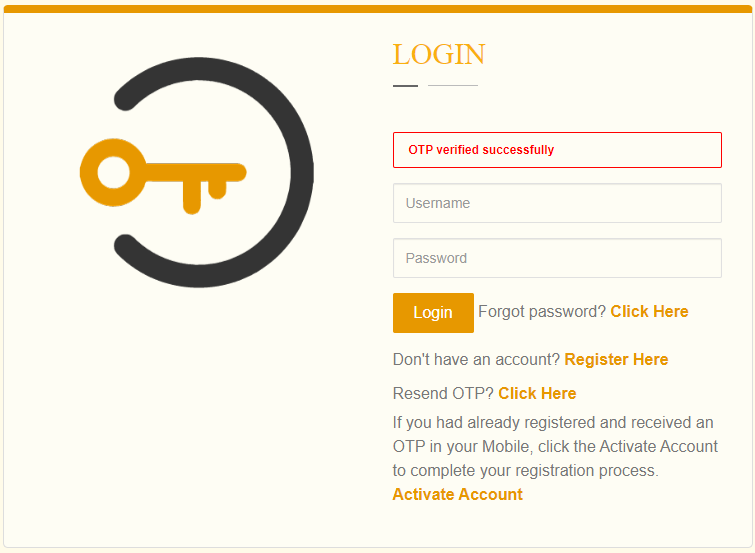
Task: Click the red-bordered alert box edge
Action: (x=721, y=150)
